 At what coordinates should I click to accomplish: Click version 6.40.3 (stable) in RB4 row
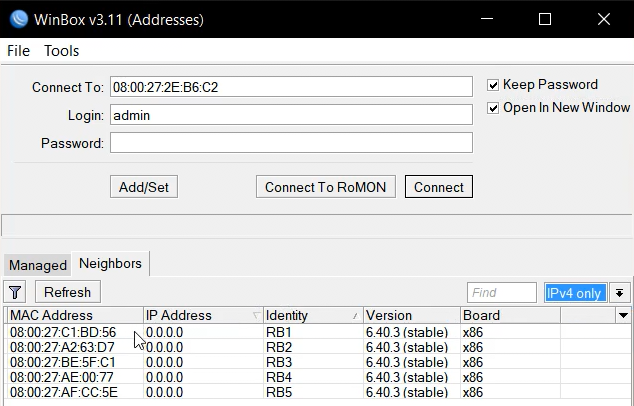(407, 377)
